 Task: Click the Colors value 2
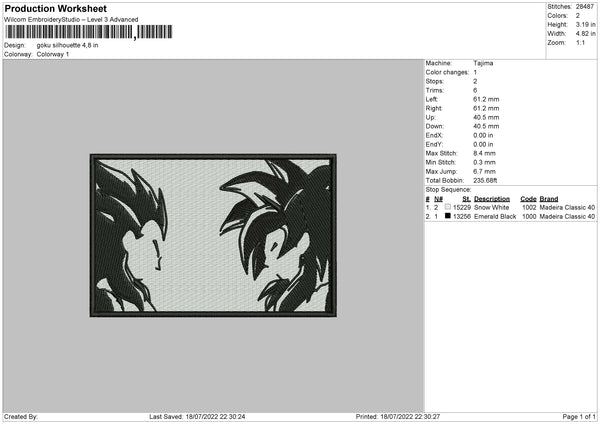[578, 16]
